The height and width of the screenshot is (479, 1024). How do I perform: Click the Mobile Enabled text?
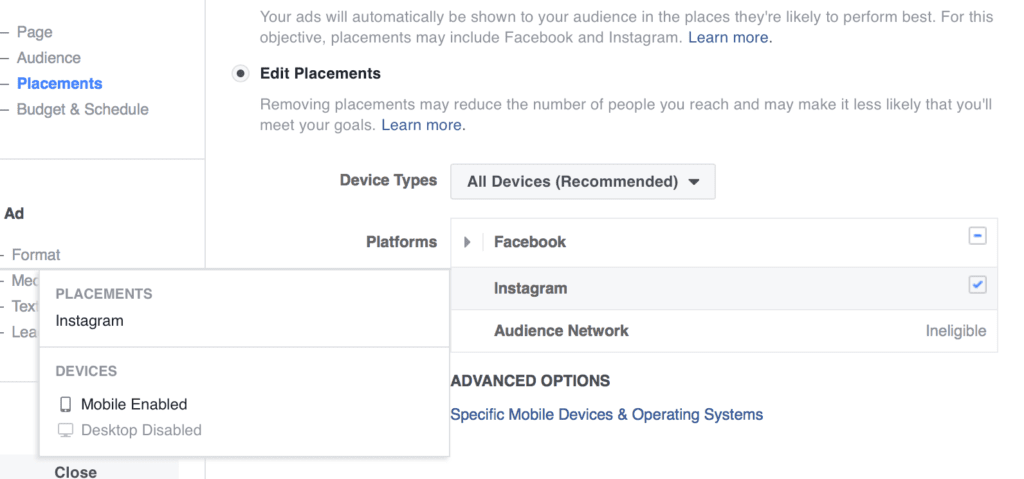134,405
